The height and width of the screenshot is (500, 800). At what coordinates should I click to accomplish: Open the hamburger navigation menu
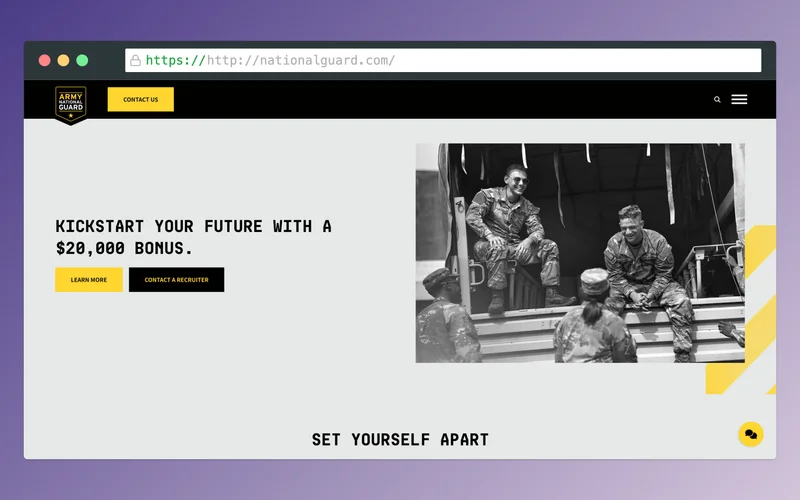(739, 100)
